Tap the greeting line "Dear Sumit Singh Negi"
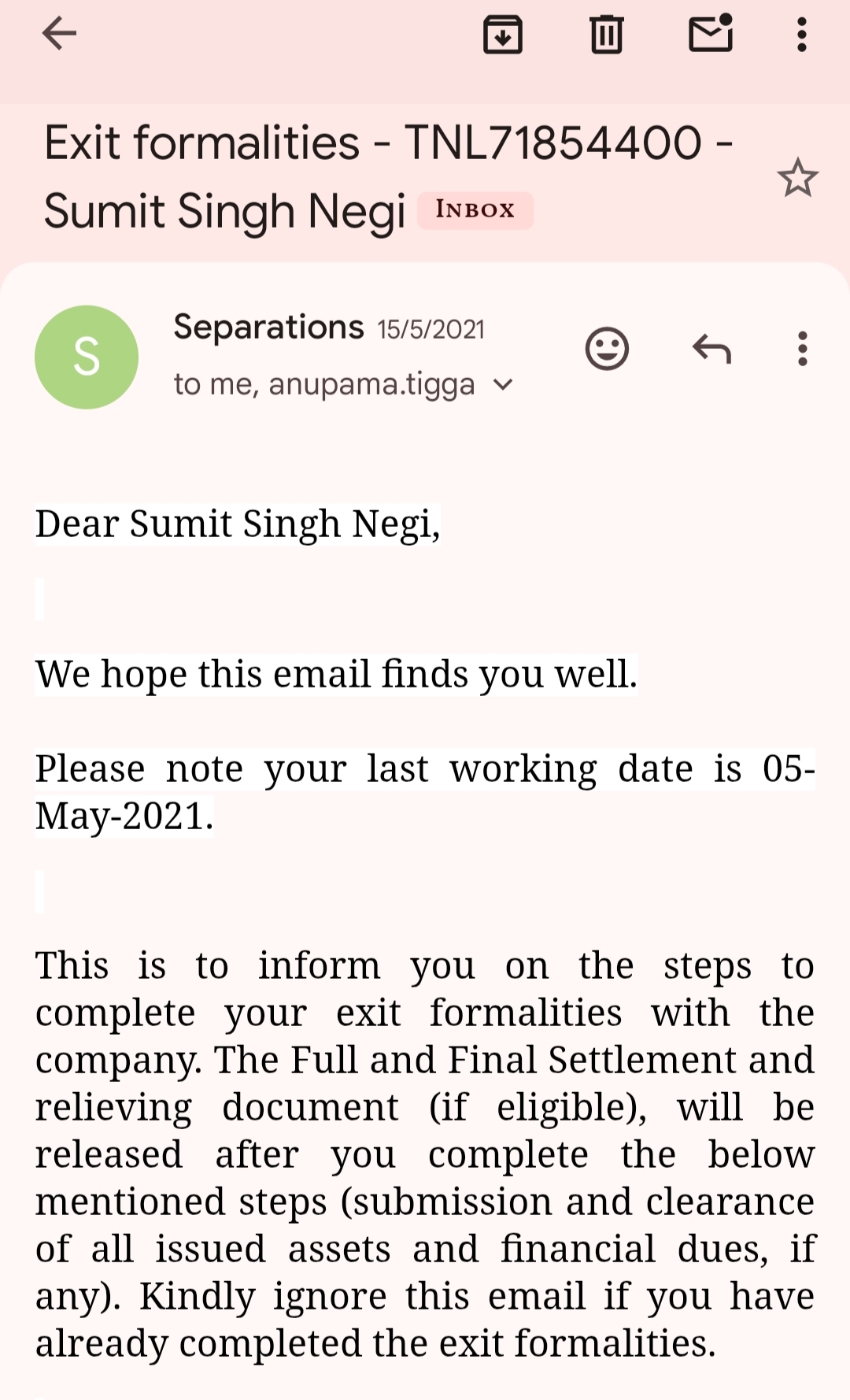This screenshot has height=1400, width=850. coord(237,524)
